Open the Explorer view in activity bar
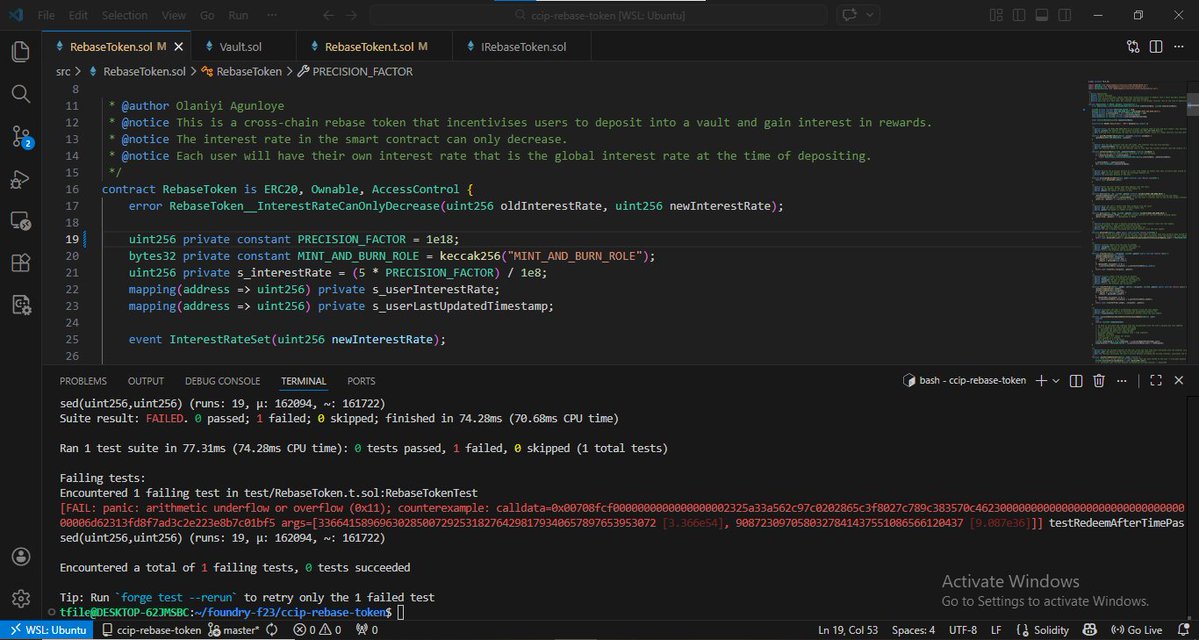This screenshot has width=1199, height=640. pyautogui.click(x=21, y=52)
